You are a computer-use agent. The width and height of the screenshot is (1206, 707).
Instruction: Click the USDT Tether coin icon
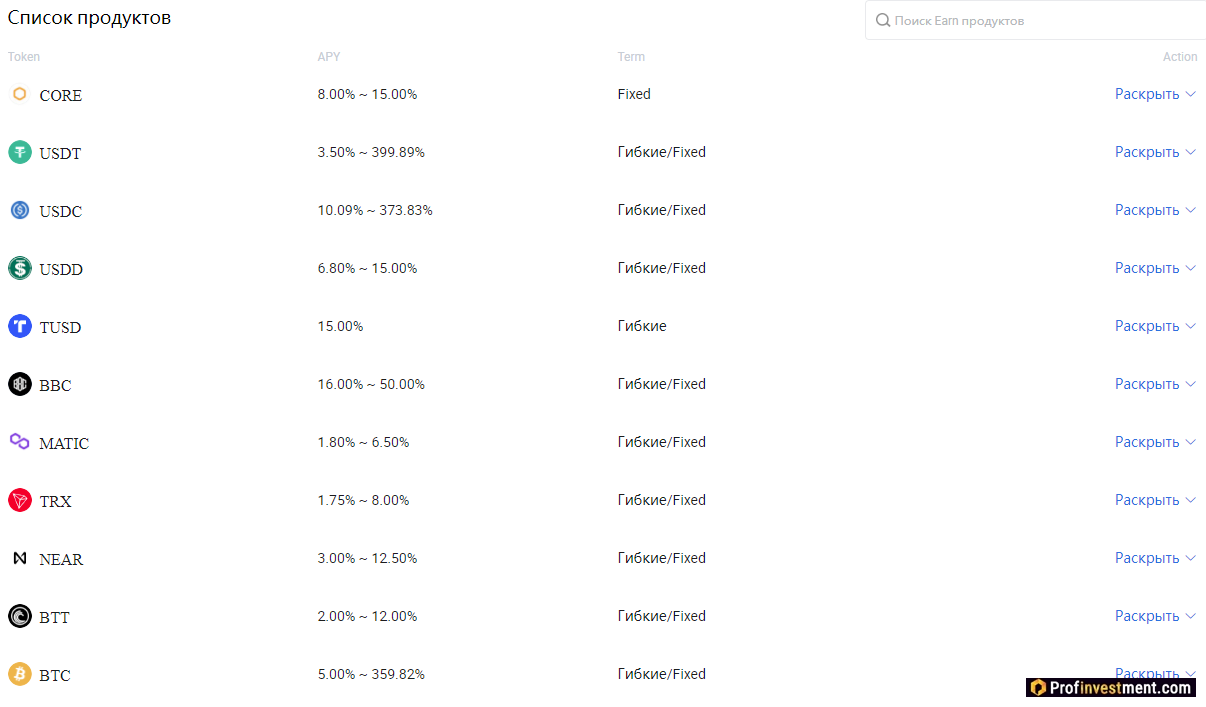coord(20,152)
